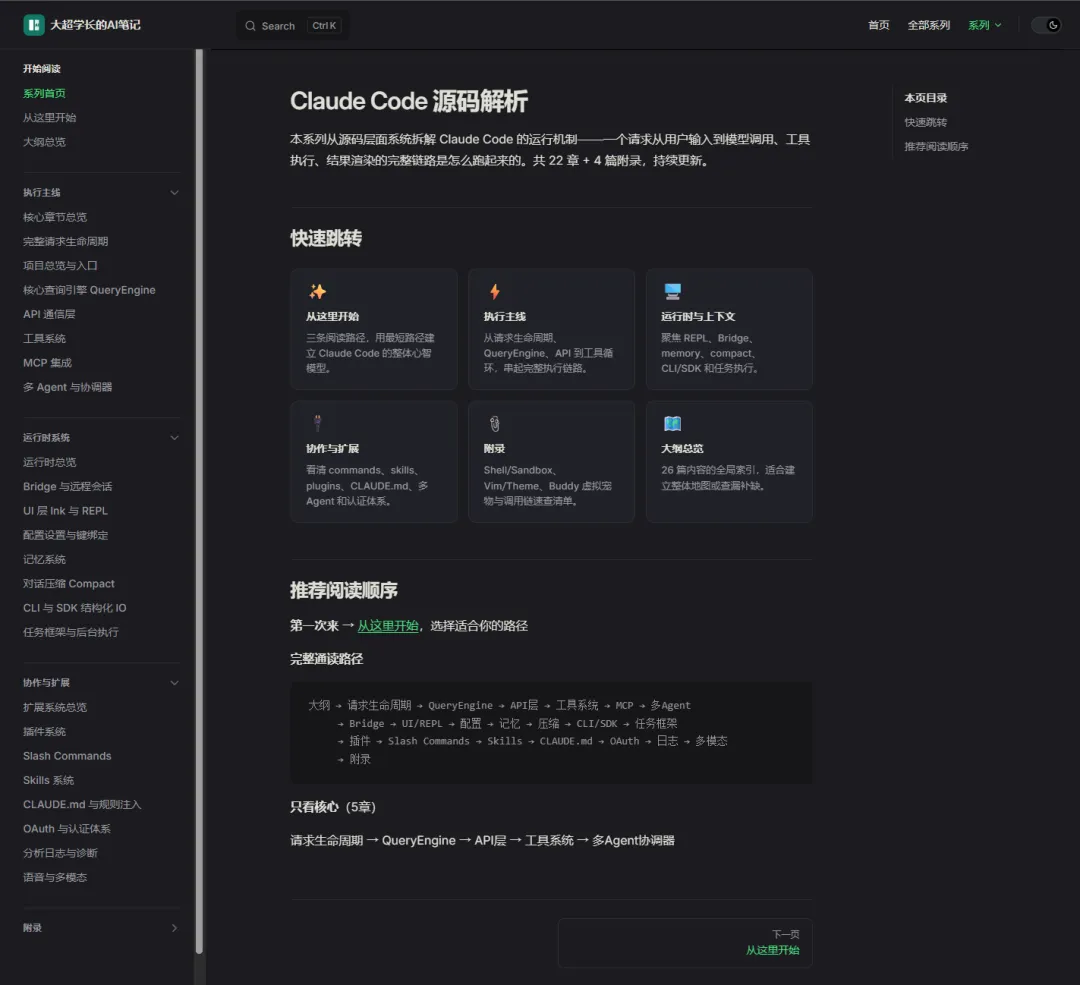This screenshot has width=1080, height=985.
Task: Click sparkles icon on 从这里开始 card
Action: point(317,291)
